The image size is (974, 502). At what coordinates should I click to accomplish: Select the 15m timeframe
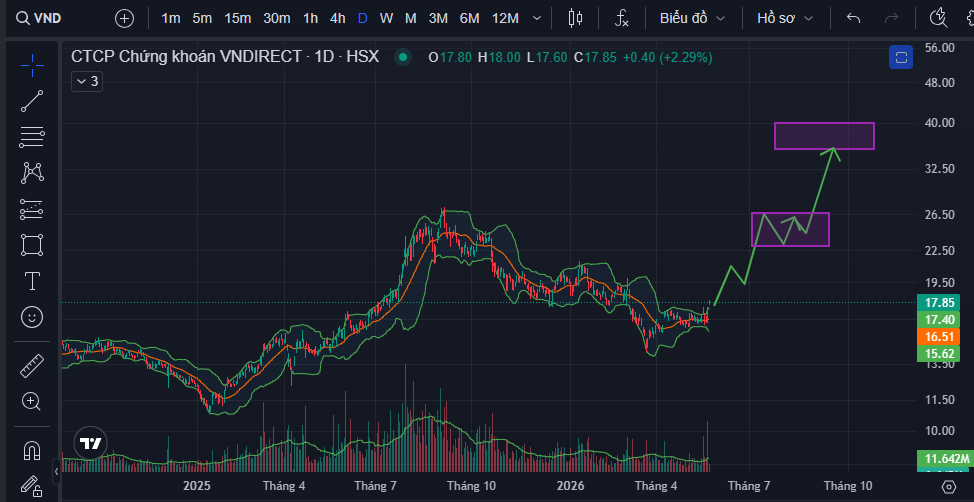(237, 19)
